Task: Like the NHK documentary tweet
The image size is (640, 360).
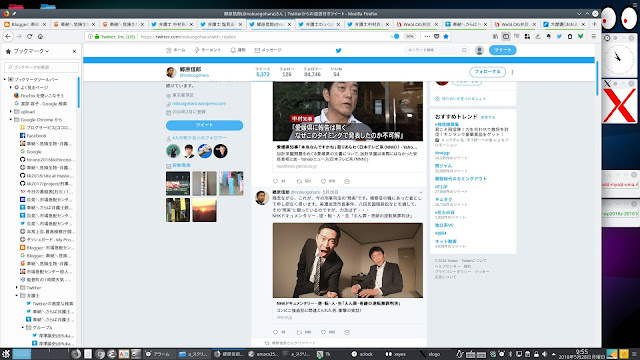Action: 323,332
